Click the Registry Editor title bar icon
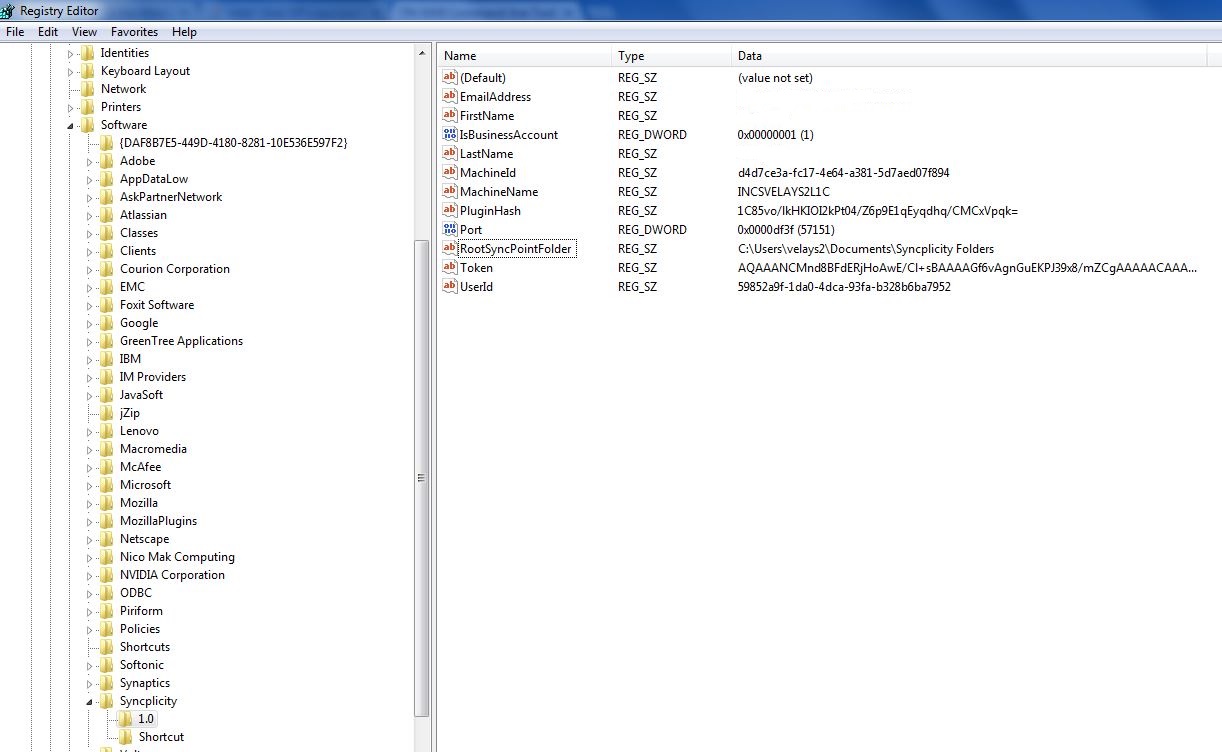 coord(9,11)
